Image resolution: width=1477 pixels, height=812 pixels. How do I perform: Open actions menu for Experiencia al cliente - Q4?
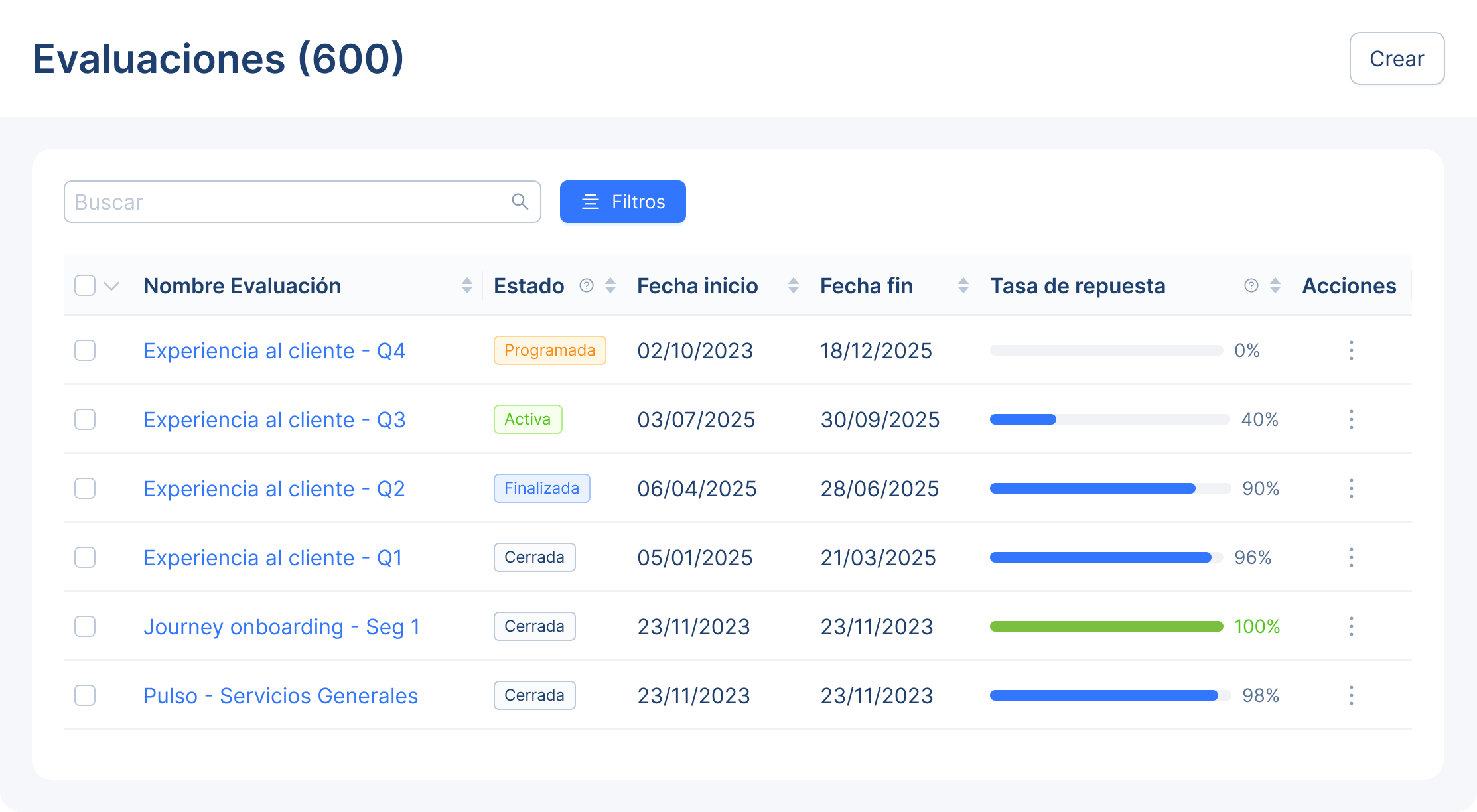pyautogui.click(x=1352, y=350)
